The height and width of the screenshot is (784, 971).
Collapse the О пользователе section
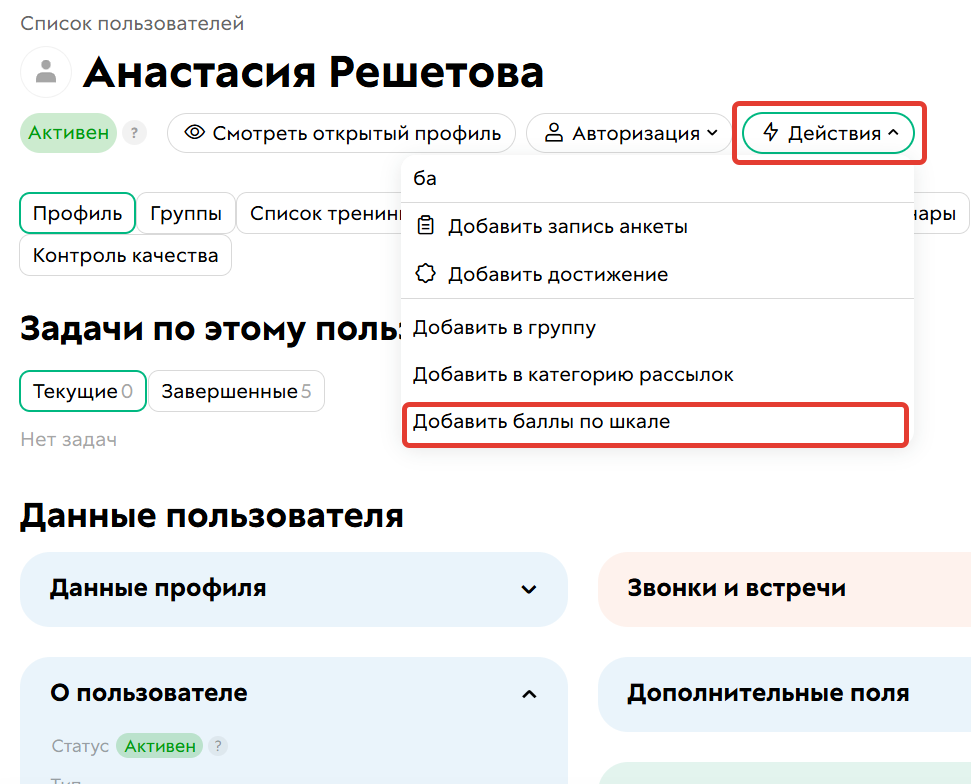(293, 693)
